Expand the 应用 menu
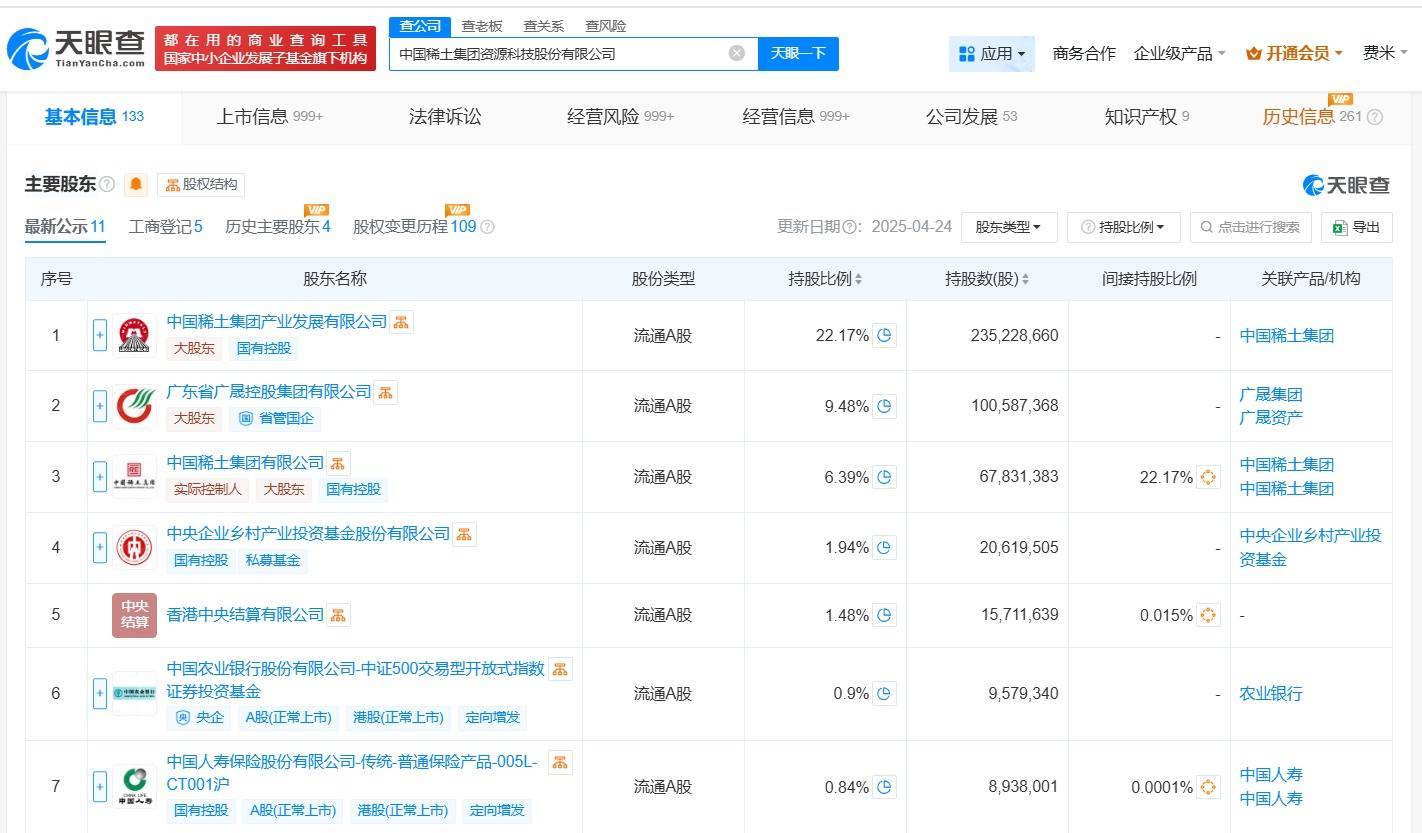Screen dimensions: 1422x833 [x=991, y=53]
